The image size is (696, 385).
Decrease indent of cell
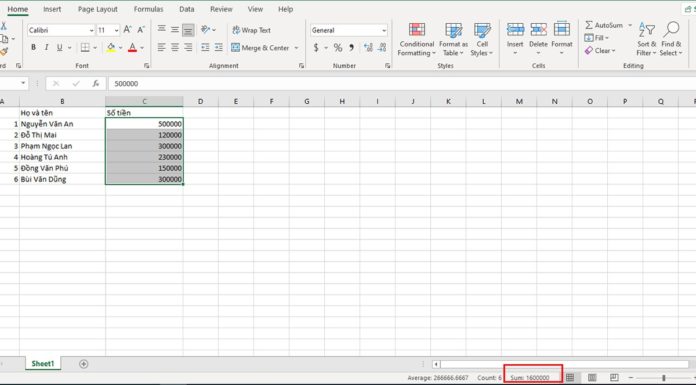[x=205, y=48]
